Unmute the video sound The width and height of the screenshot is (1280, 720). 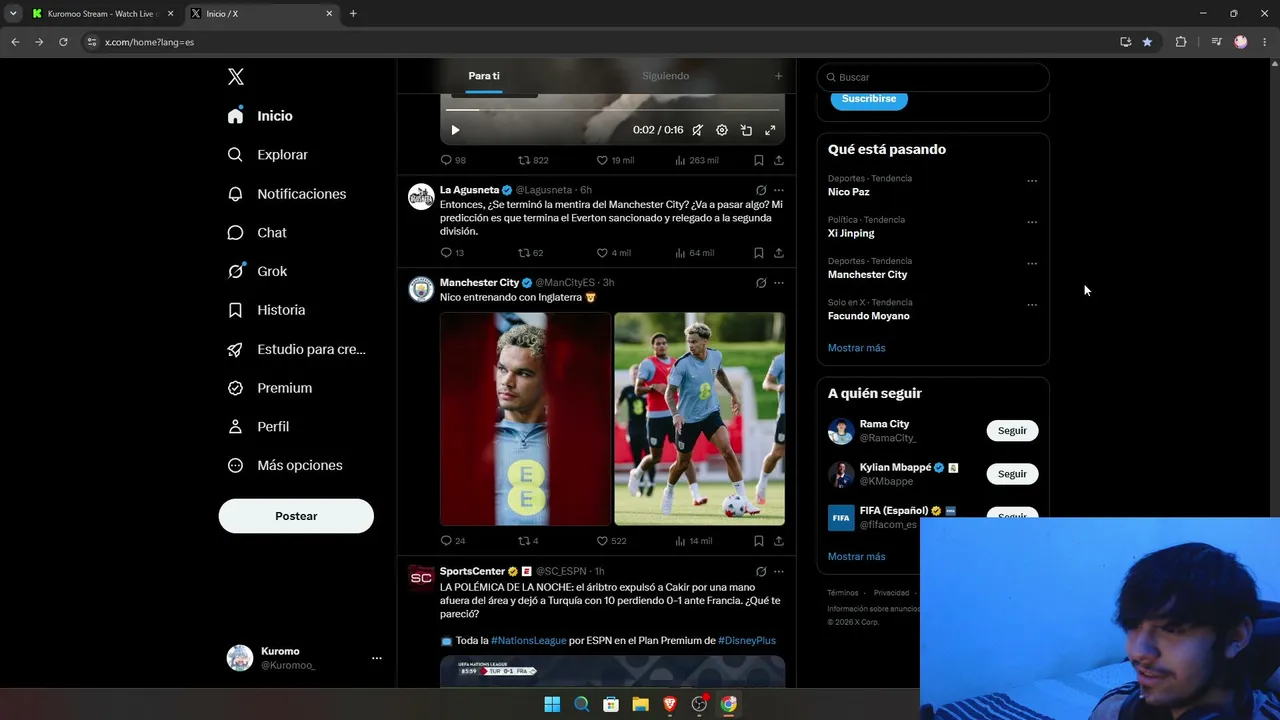(x=697, y=130)
